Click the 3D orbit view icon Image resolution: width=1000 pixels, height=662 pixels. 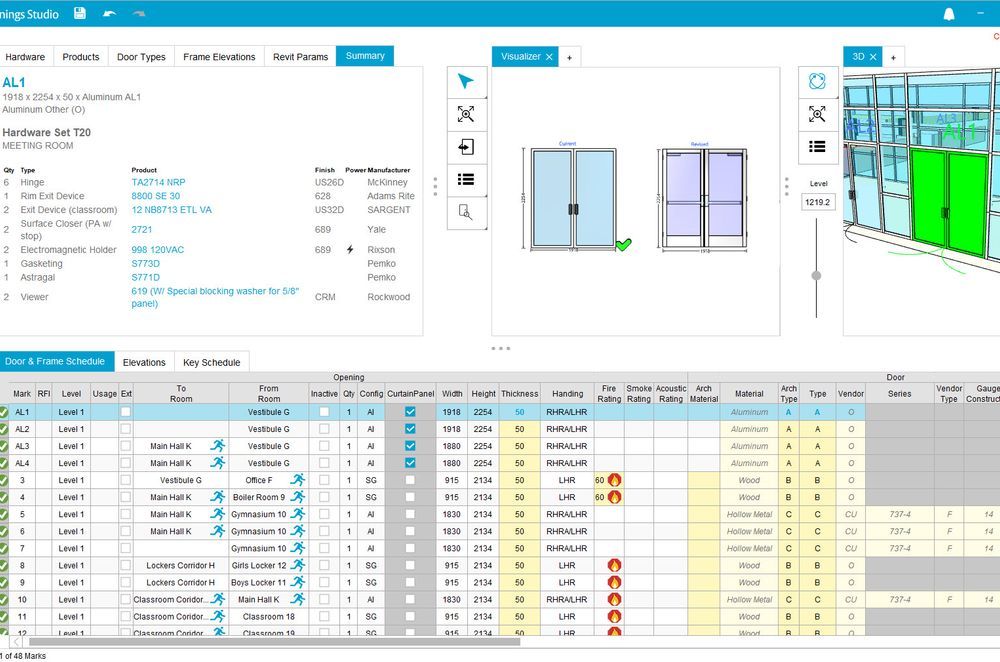click(x=817, y=82)
